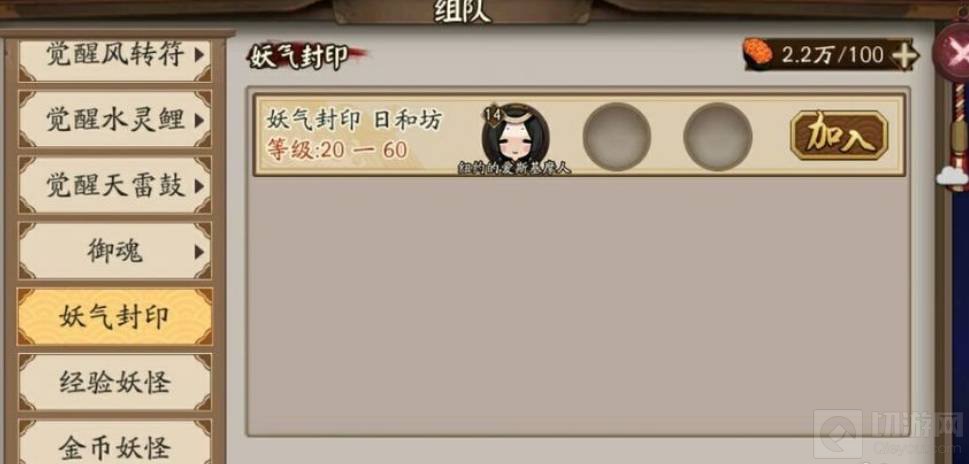969x464 pixels.
Task: Click the 2.2万/100 stamina counter
Action: (x=833, y=55)
